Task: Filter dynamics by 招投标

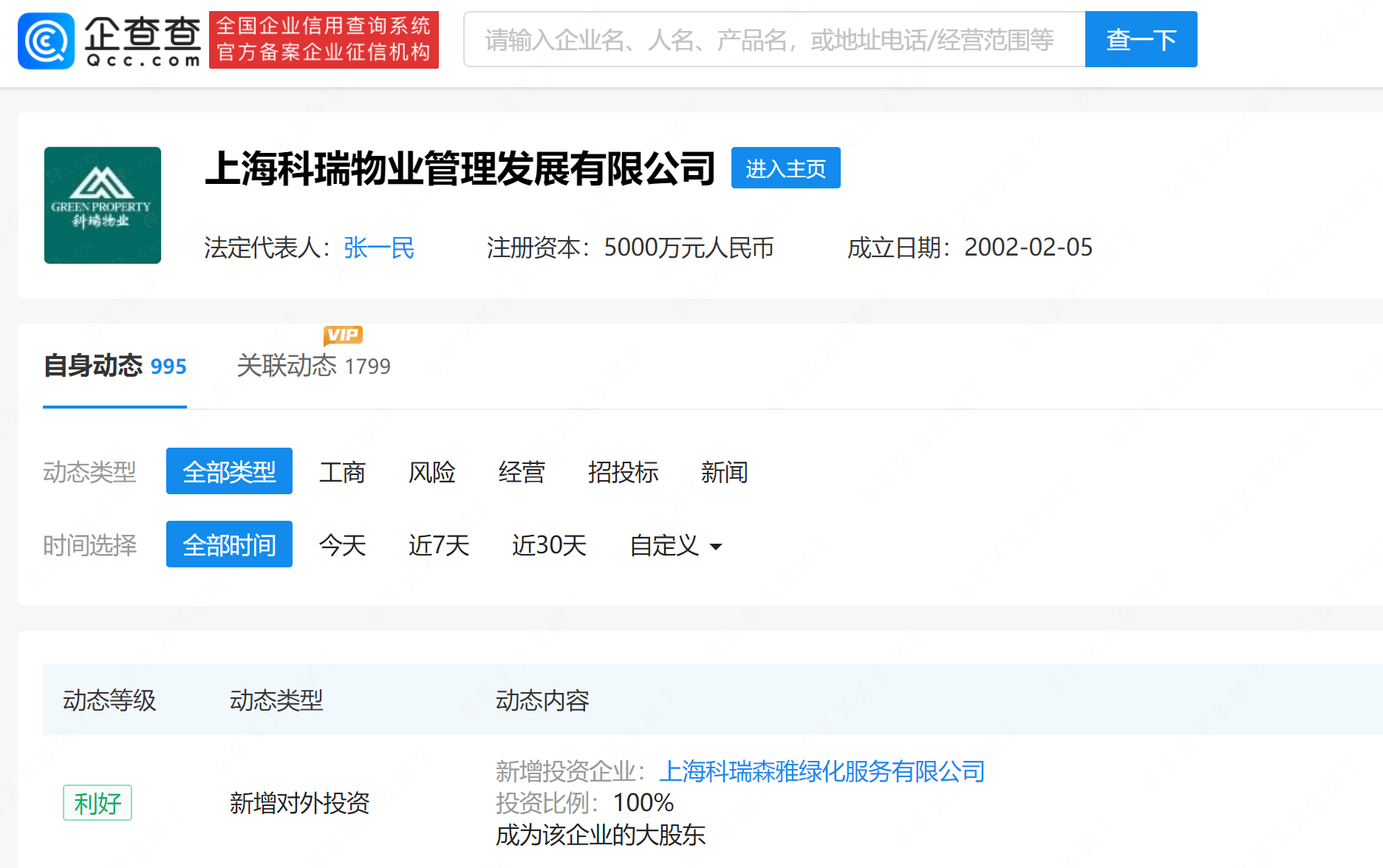Action: tap(623, 472)
